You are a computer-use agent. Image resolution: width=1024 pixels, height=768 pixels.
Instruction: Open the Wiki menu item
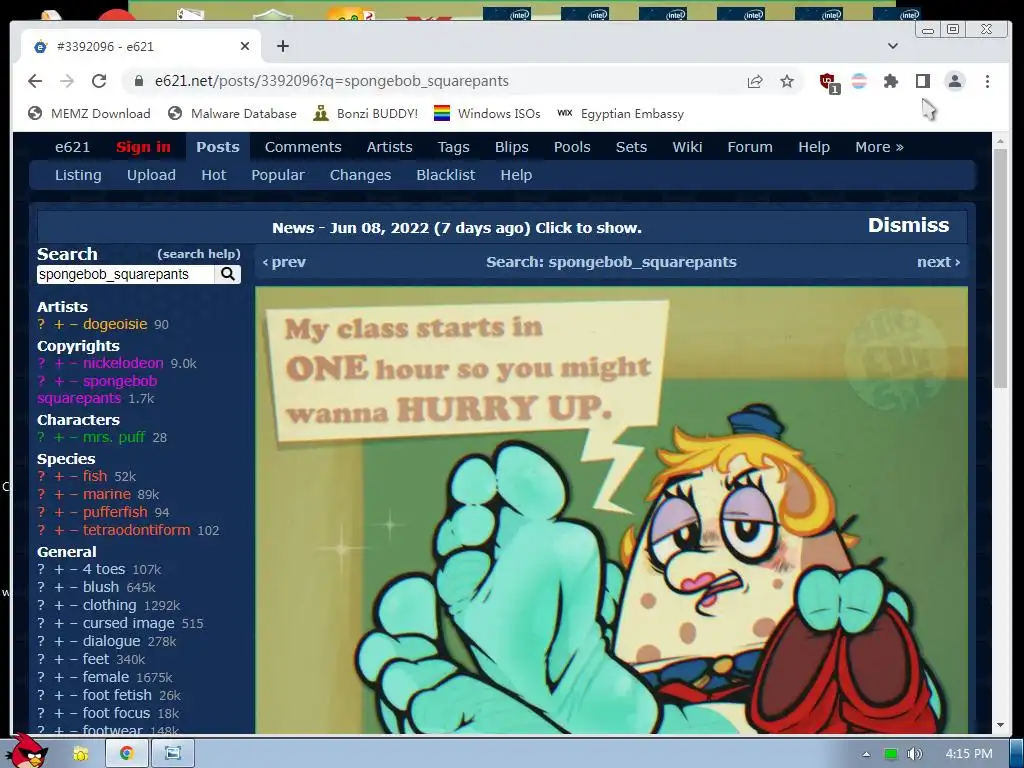pyautogui.click(x=687, y=147)
